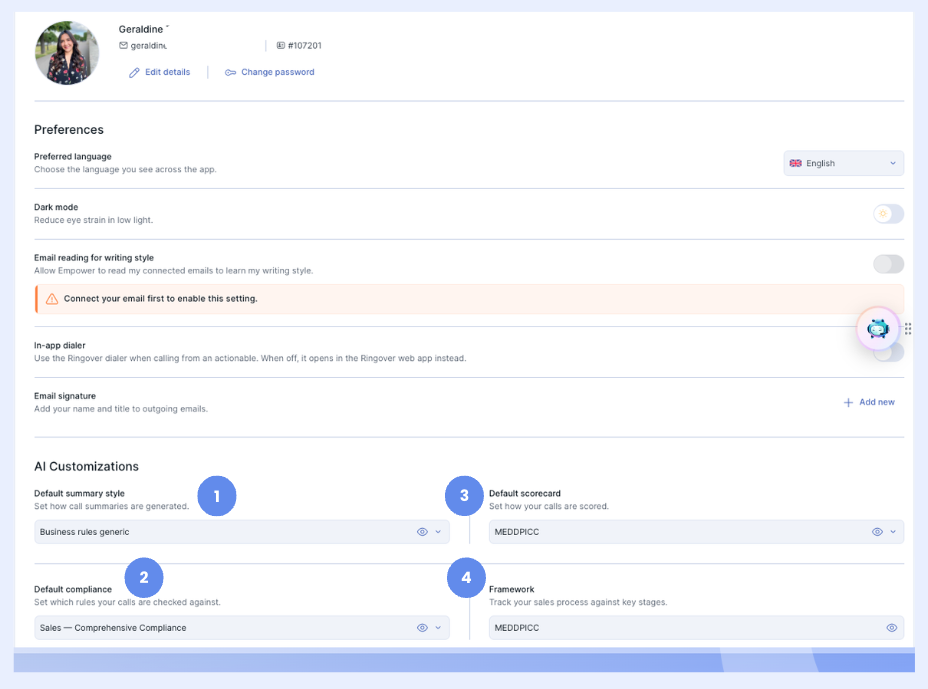Preview the Default scorecard MEDDPICC via eye icon

877,532
